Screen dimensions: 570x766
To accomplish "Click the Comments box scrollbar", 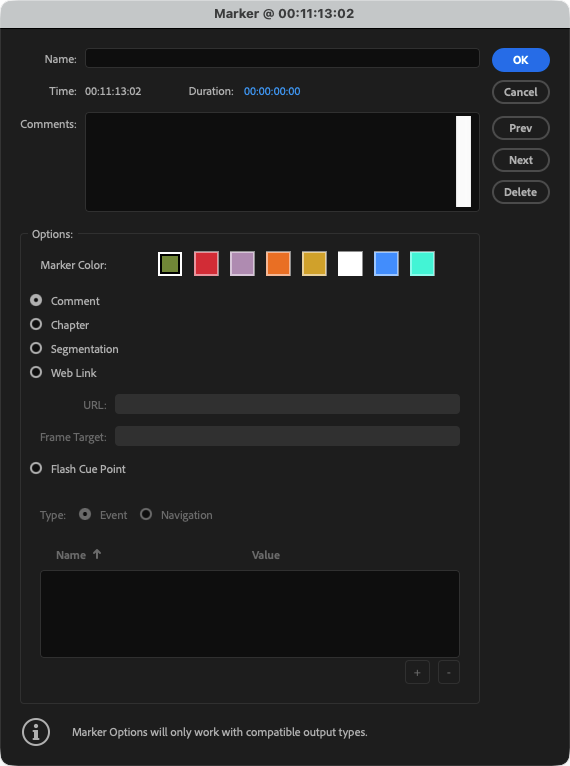I will 464,162.
